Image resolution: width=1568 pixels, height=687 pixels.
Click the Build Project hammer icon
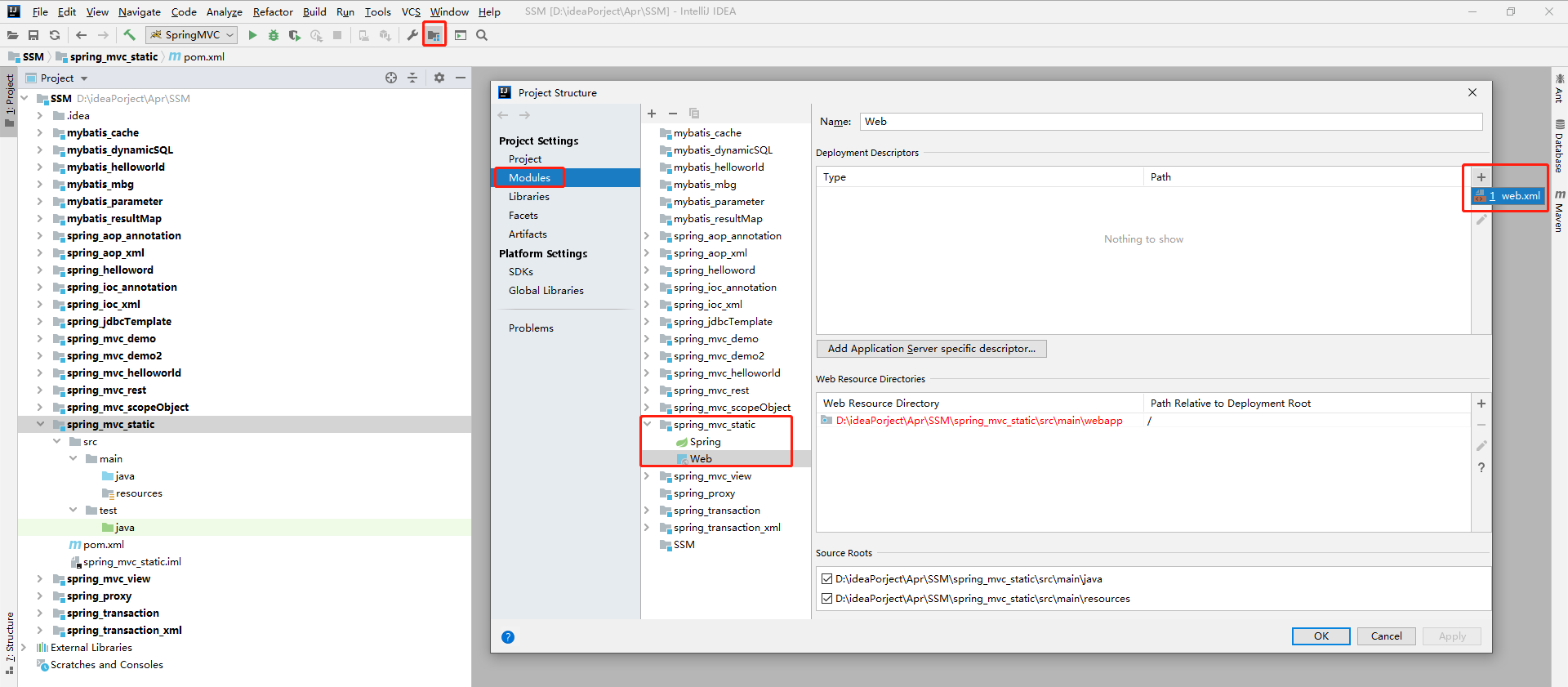pos(129,35)
